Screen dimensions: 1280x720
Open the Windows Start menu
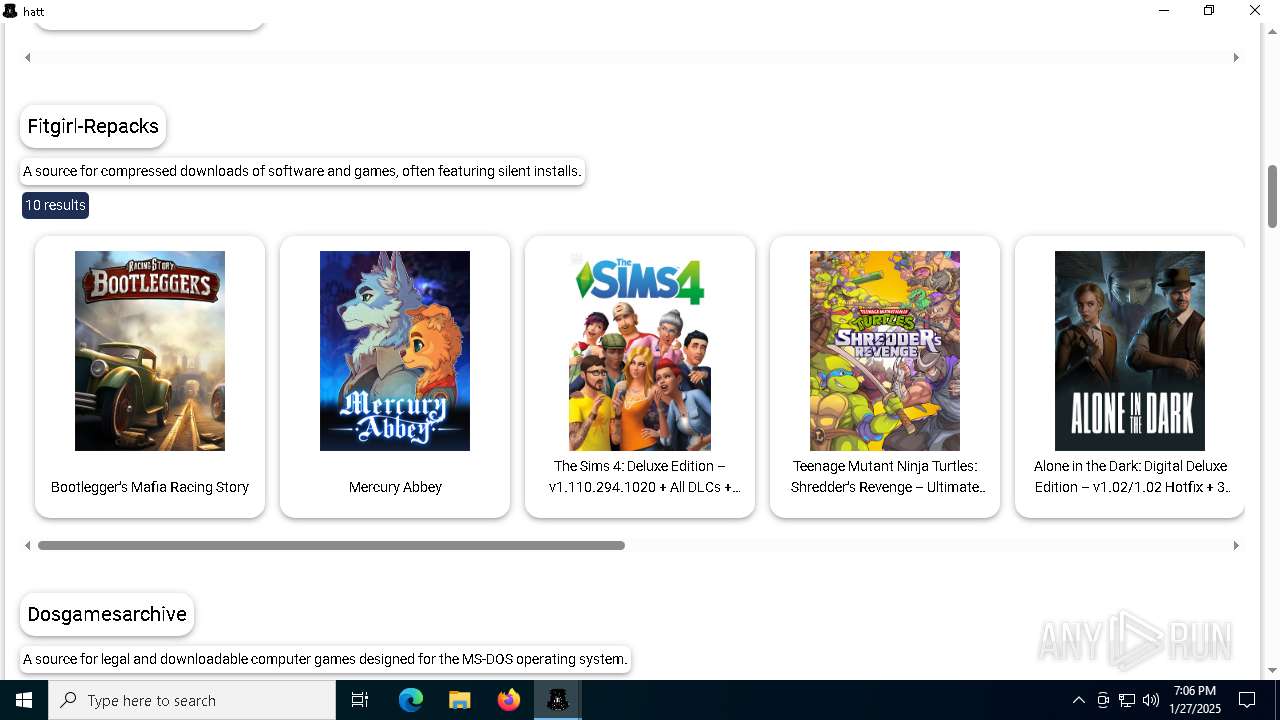tap(24, 700)
